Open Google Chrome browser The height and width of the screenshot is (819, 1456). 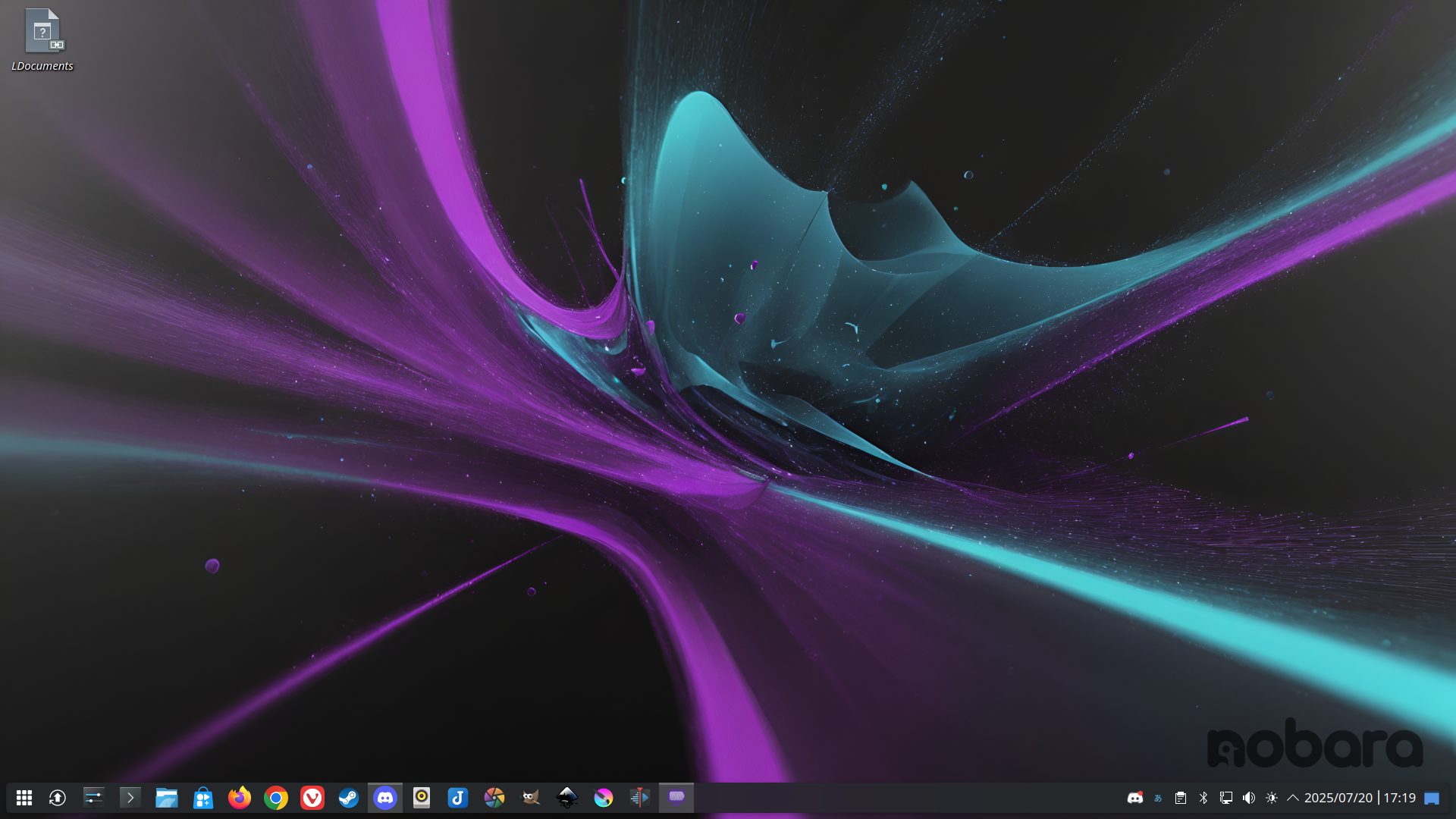(x=276, y=798)
